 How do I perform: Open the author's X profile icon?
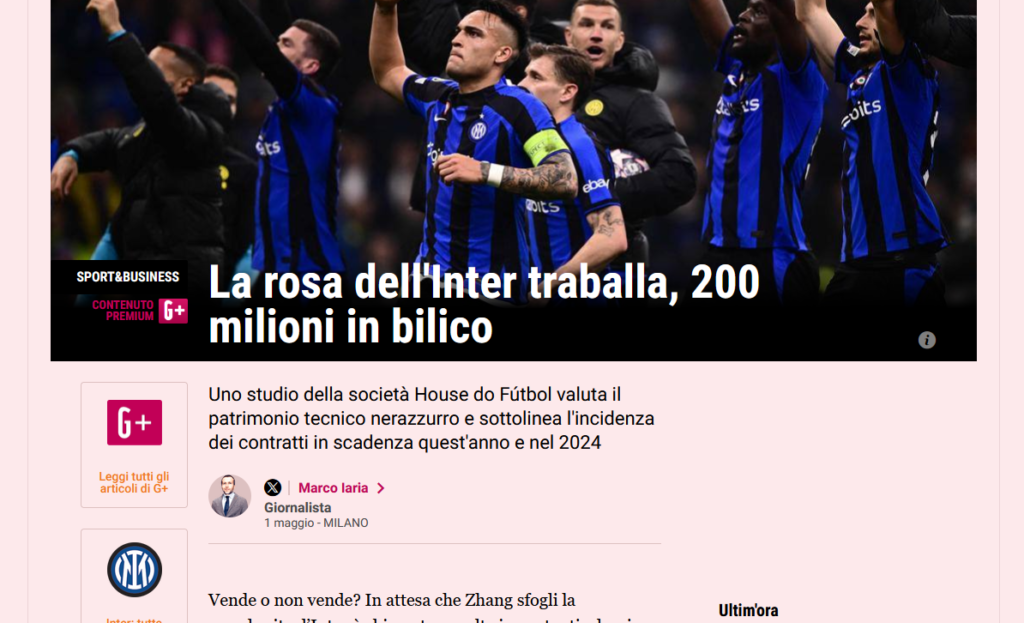[x=272, y=487]
